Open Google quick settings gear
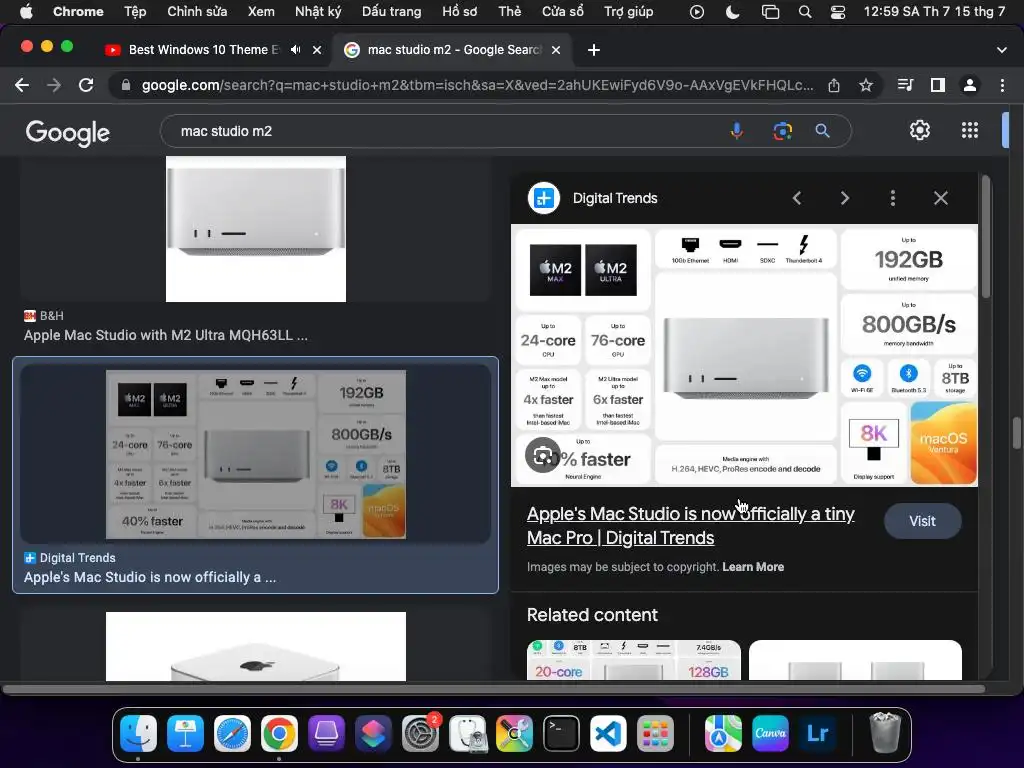Screen dimensions: 1024x768 [920, 131]
